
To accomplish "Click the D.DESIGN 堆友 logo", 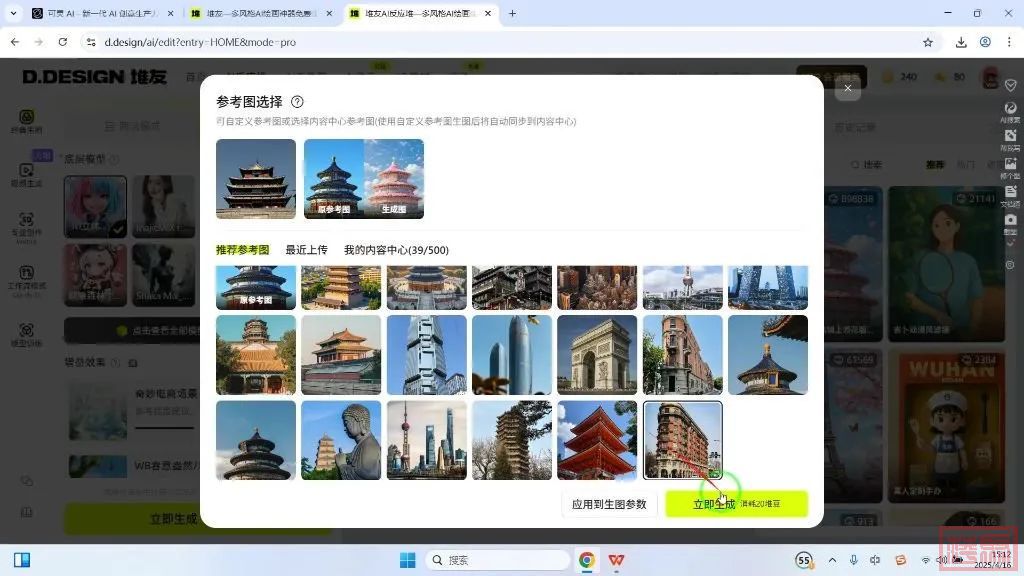I will 95,76.
